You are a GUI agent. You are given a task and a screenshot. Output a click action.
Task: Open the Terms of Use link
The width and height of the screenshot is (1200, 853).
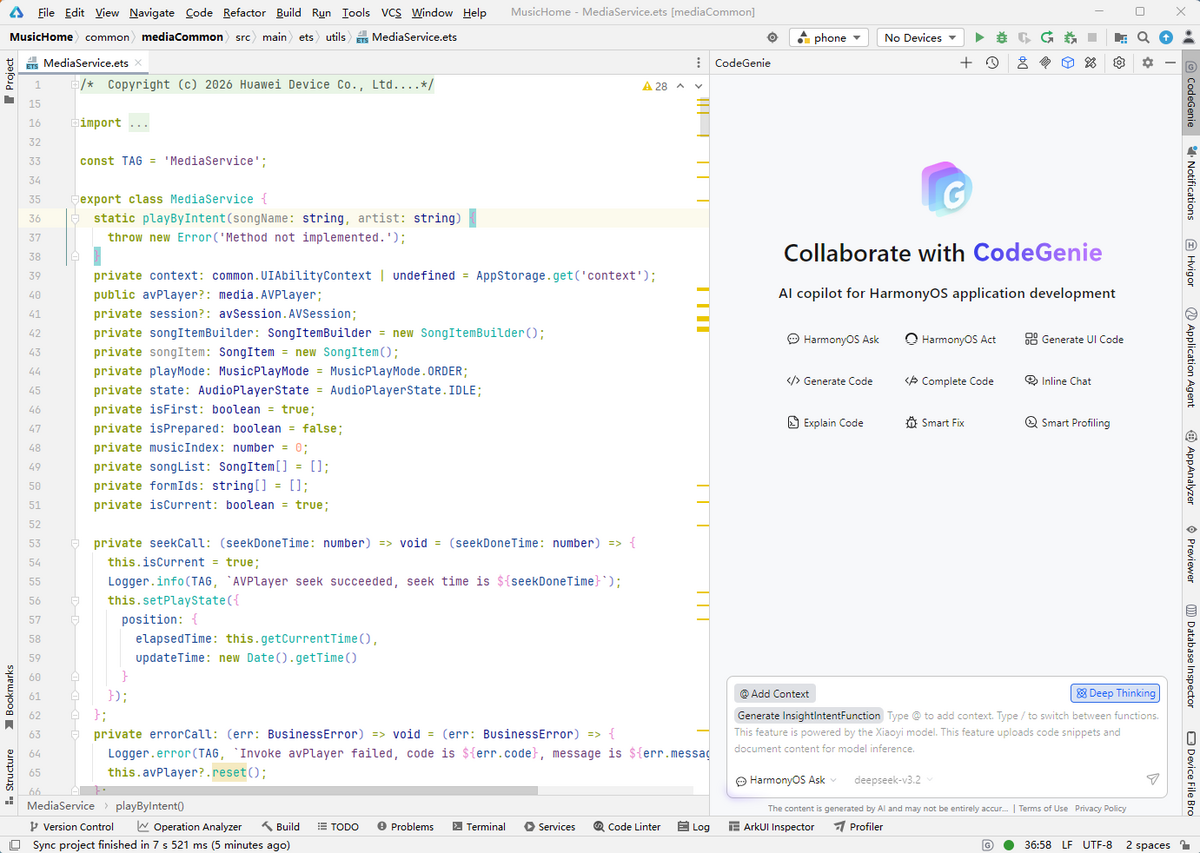[1043, 808]
